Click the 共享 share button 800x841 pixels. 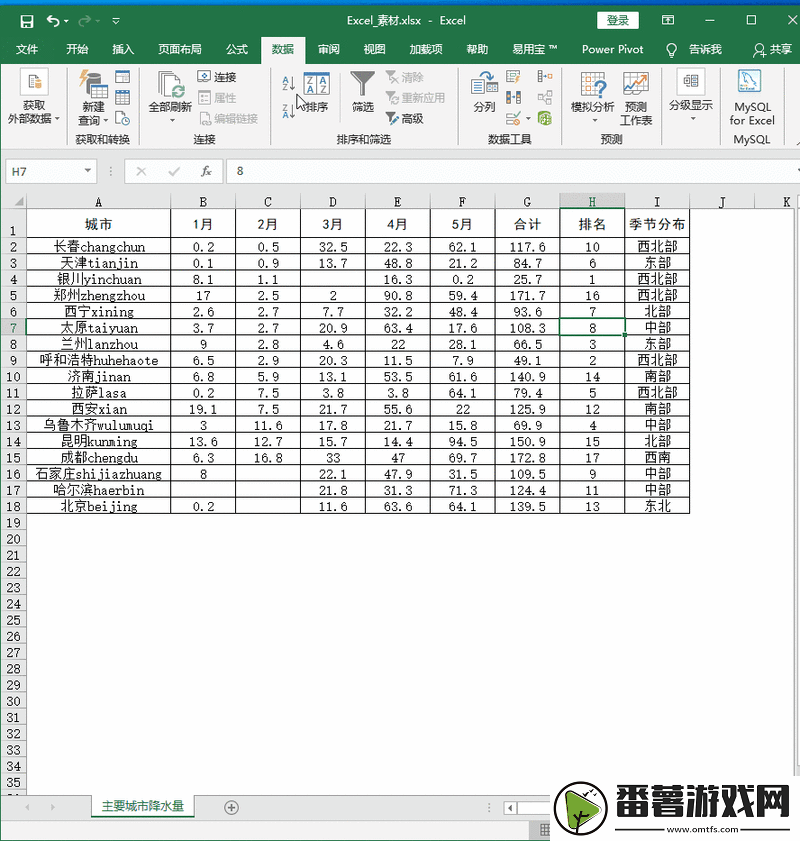[x=777, y=49]
